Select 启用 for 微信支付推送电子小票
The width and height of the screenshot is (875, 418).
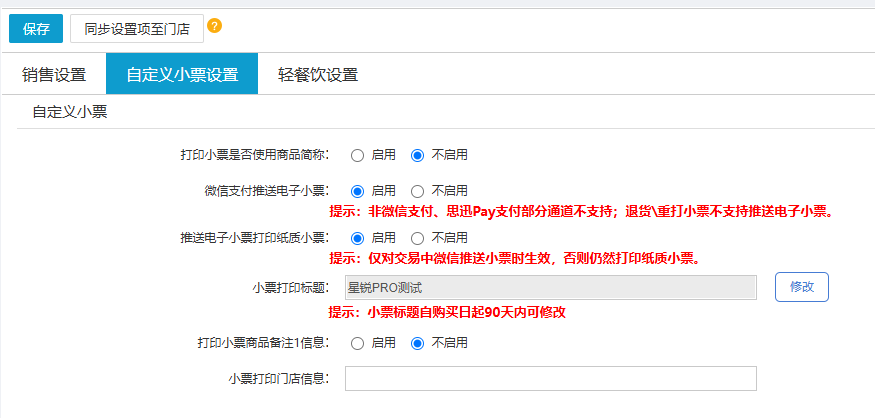pos(357,191)
